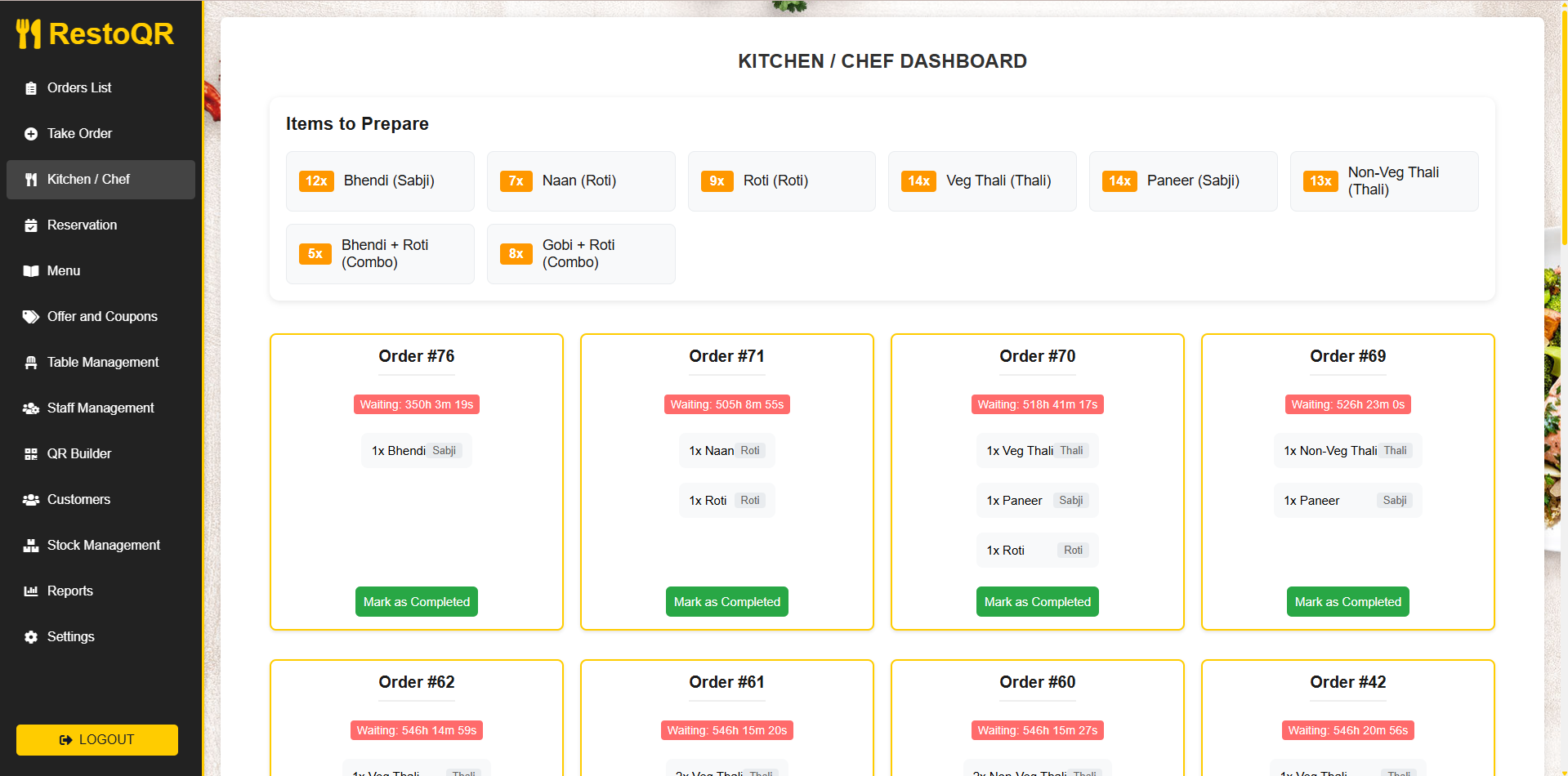Image resolution: width=1568 pixels, height=776 pixels.
Task: Click the tags icon for Offer and Coupons
Action: tap(31, 317)
